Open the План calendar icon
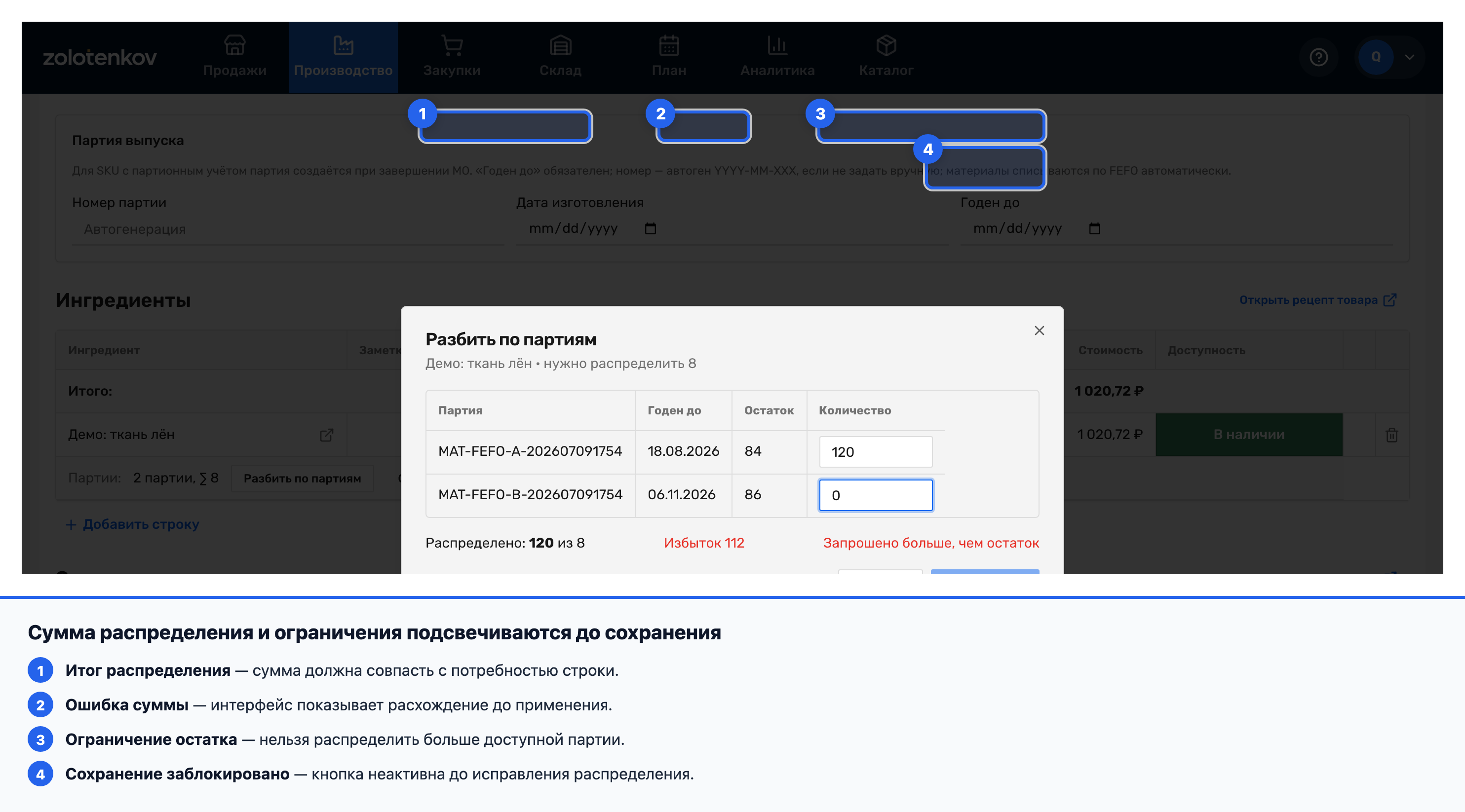This screenshot has height=812, width=1465. (x=669, y=45)
